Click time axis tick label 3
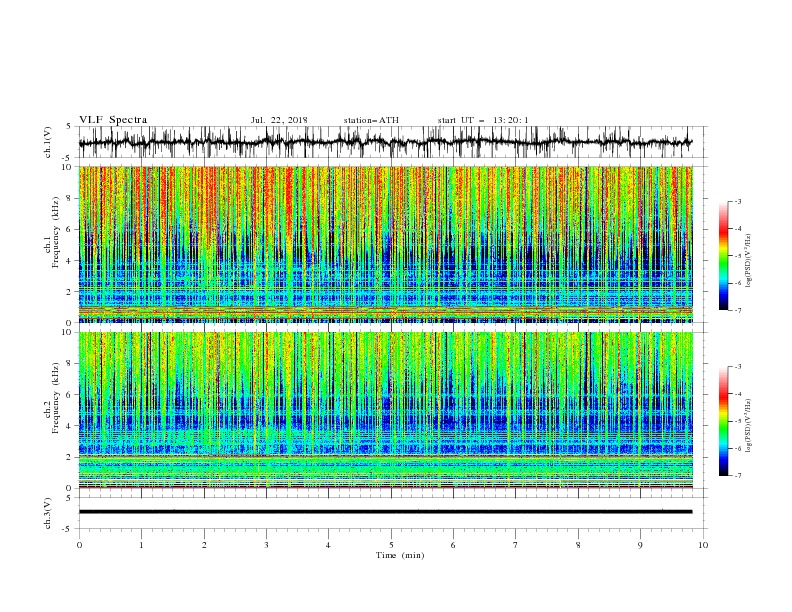This screenshot has height=612, width=792. (x=266, y=545)
